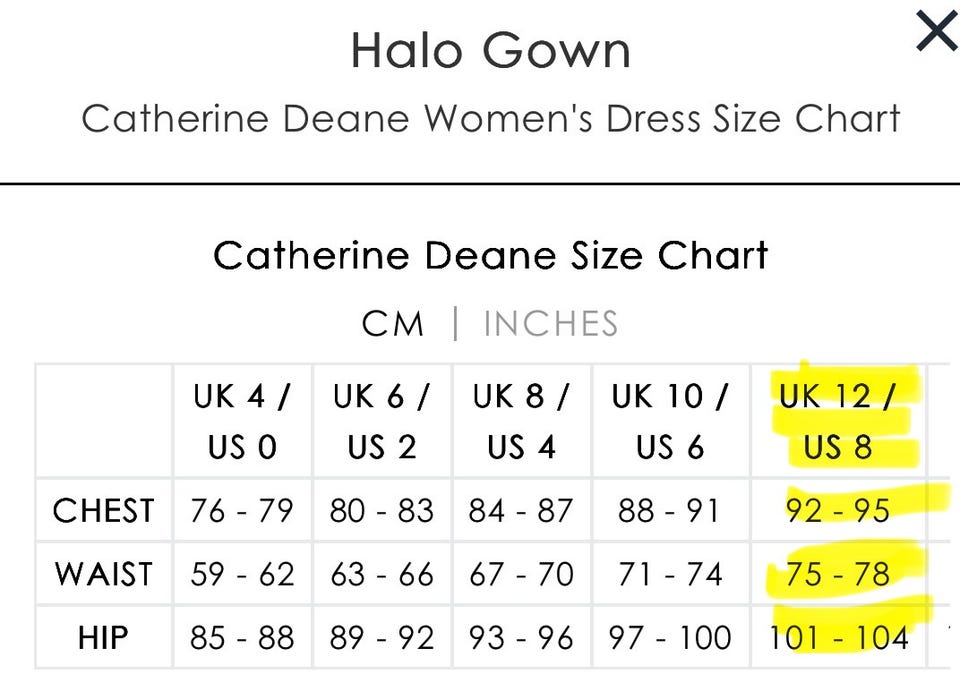Viewport: 960px width, 700px height.
Task: Click the UK 8 / US 4 column header
Action: (x=521, y=421)
